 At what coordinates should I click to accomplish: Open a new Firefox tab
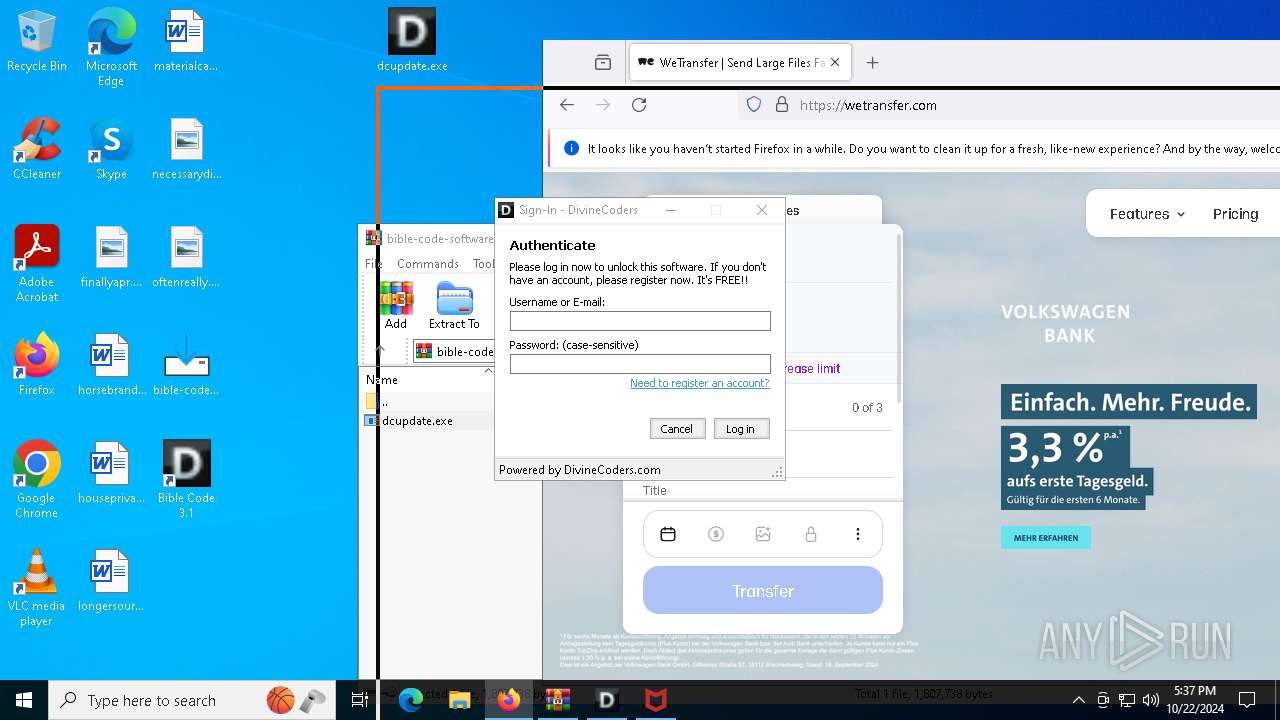click(x=872, y=62)
